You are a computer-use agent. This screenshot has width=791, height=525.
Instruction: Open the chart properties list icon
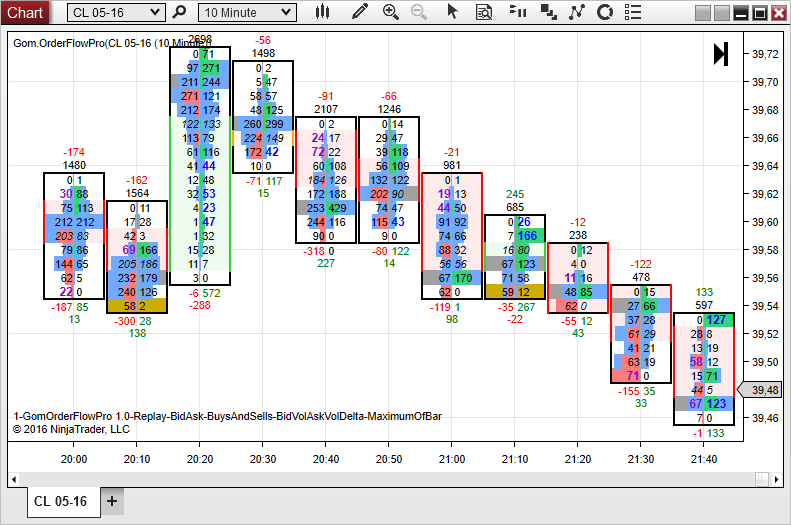tap(633, 12)
